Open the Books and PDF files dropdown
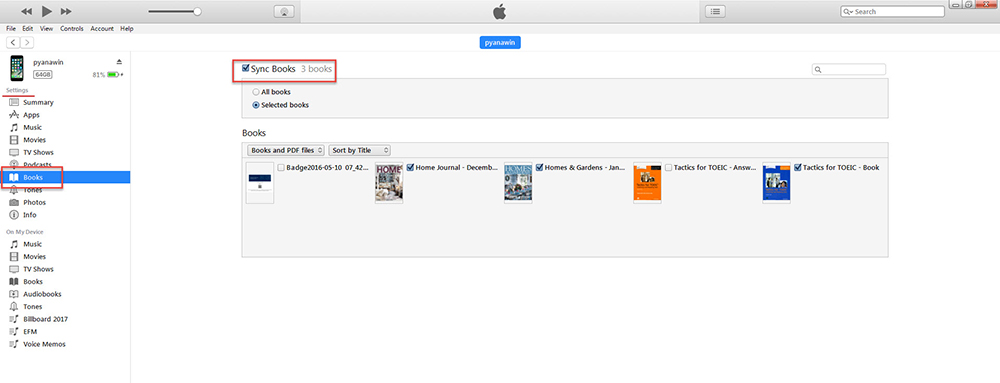Screen dimensions: 1000x383 [286, 150]
